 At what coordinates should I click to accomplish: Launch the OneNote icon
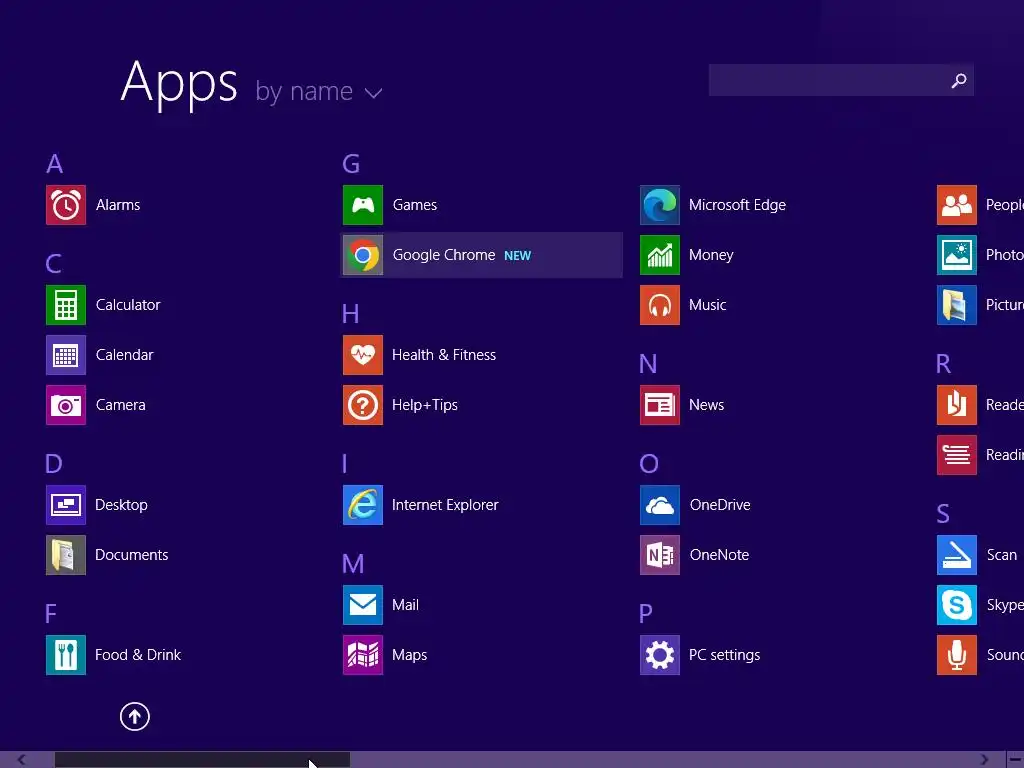pyautogui.click(x=660, y=555)
